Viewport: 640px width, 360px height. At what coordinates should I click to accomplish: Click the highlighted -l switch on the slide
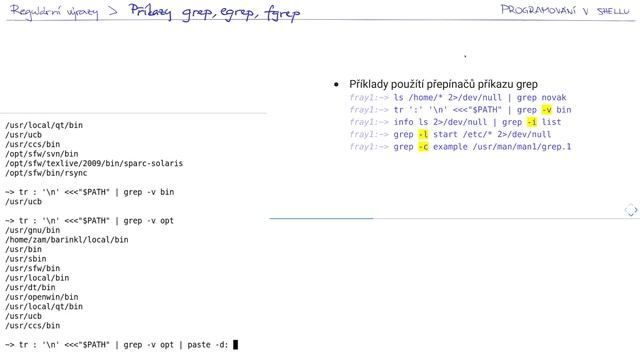423,134
